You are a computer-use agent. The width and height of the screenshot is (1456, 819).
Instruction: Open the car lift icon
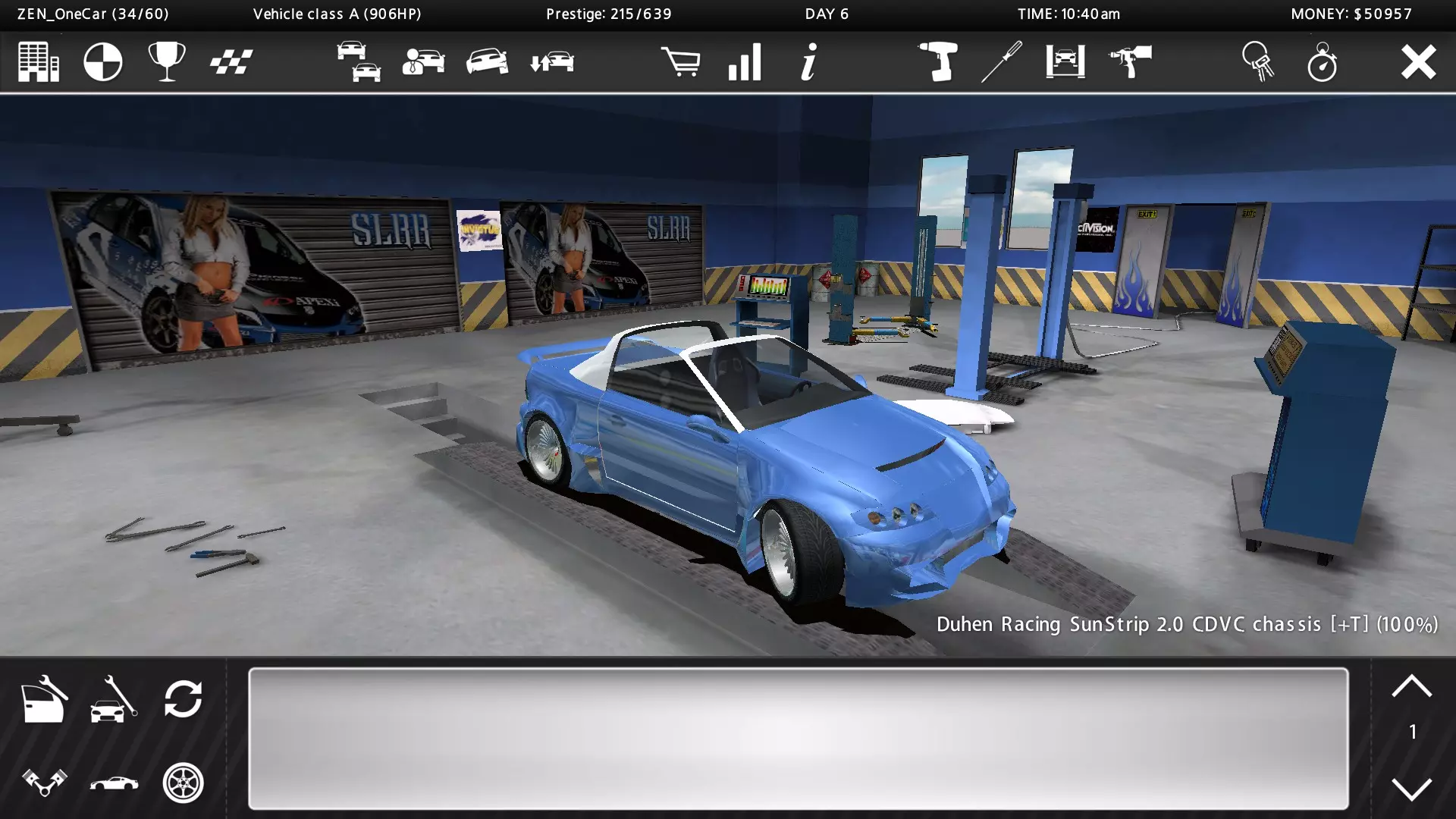click(1065, 62)
